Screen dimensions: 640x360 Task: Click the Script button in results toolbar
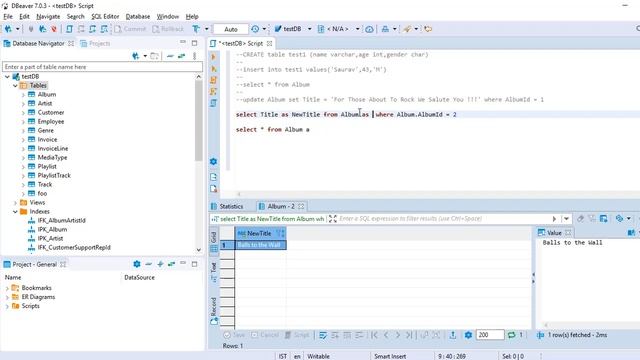(297, 335)
